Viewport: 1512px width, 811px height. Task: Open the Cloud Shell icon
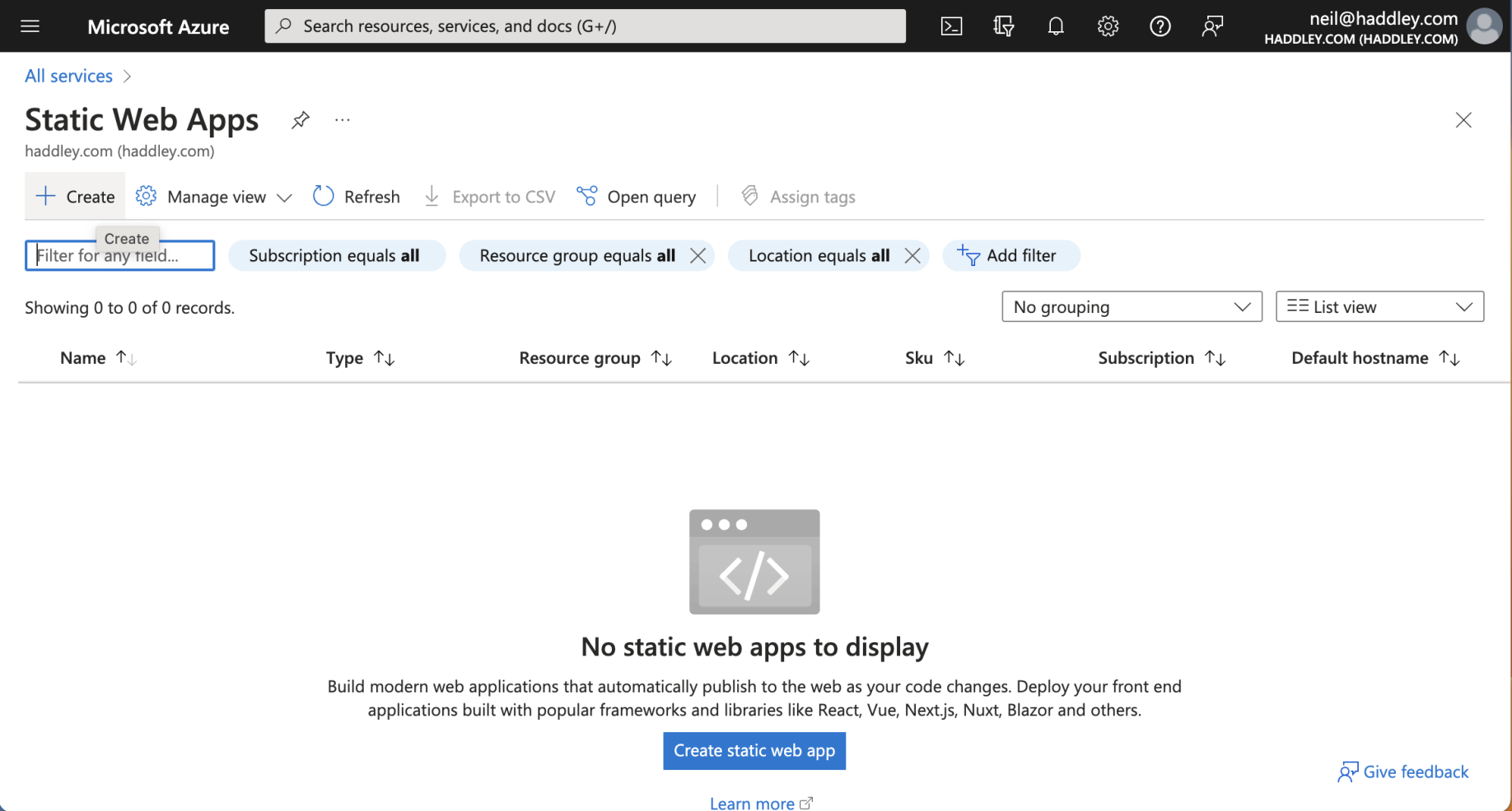click(x=951, y=26)
